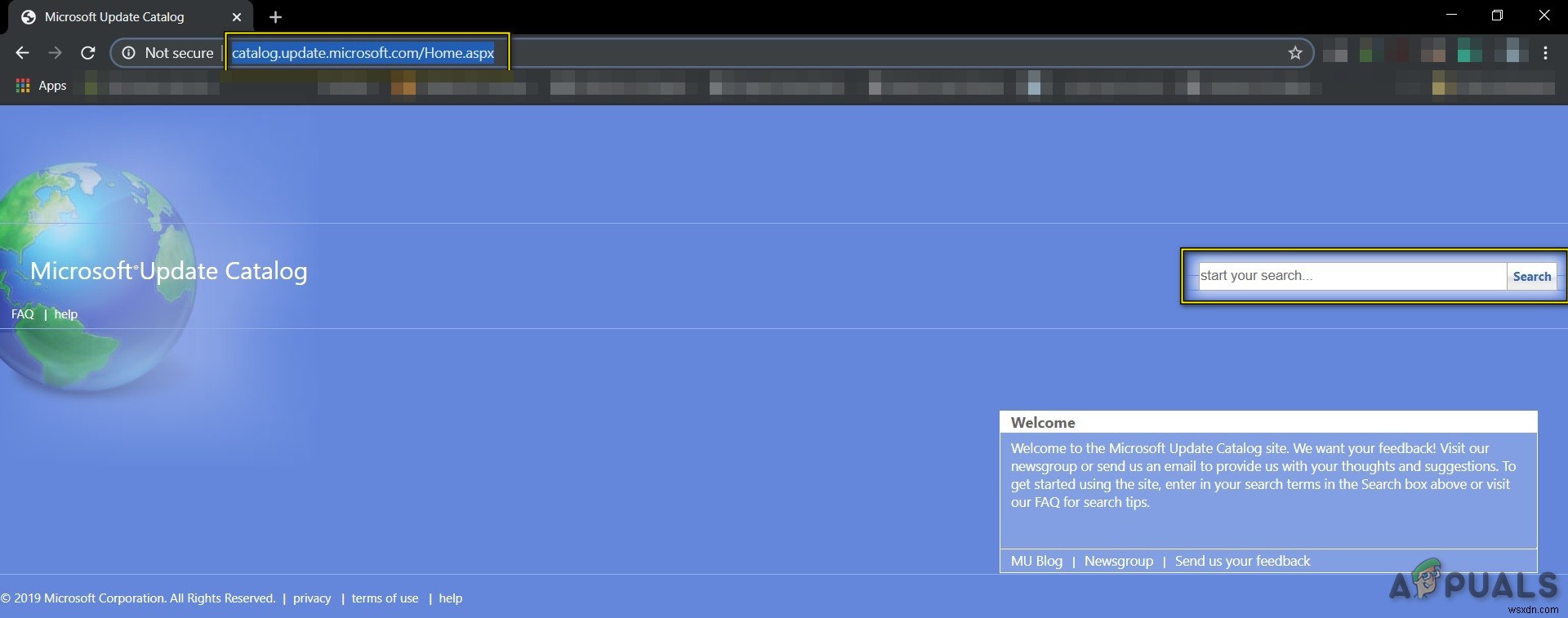The width and height of the screenshot is (1568, 618).
Task: Open the FAQ link under the title
Action: point(23,314)
